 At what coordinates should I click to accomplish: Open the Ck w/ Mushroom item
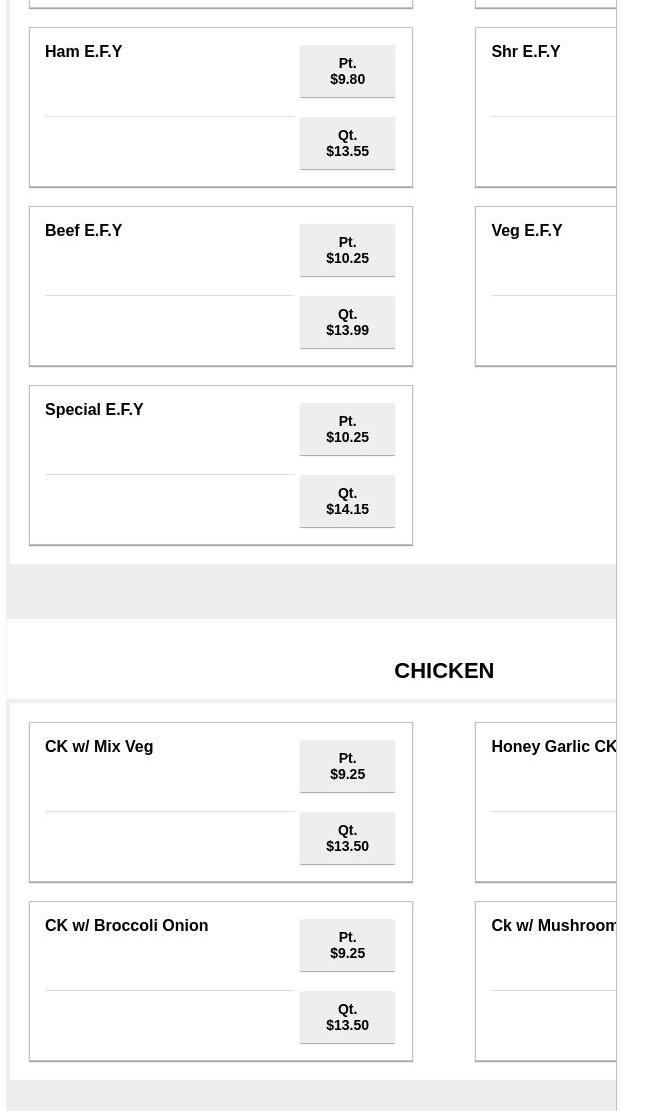pyautogui.click(x=553, y=926)
